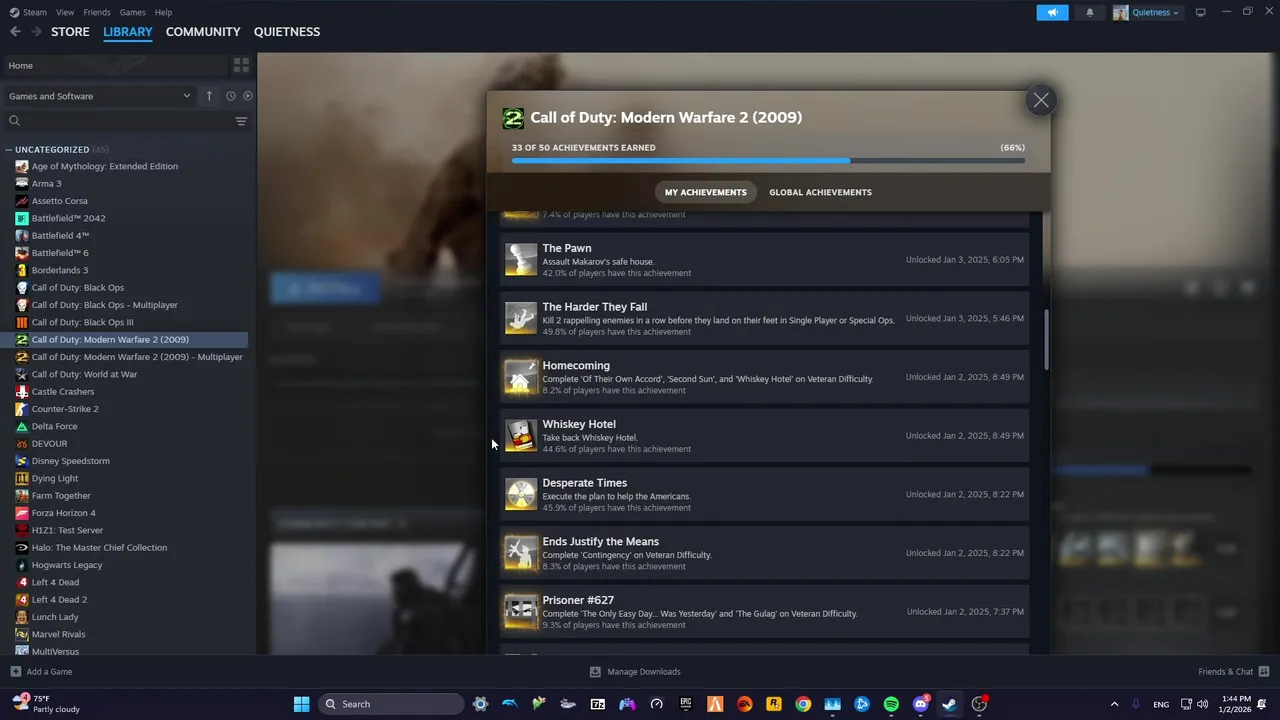Image resolution: width=1280 pixels, height=720 pixels.
Task: Close the achievements dialog
Action: pos(1041,100)
